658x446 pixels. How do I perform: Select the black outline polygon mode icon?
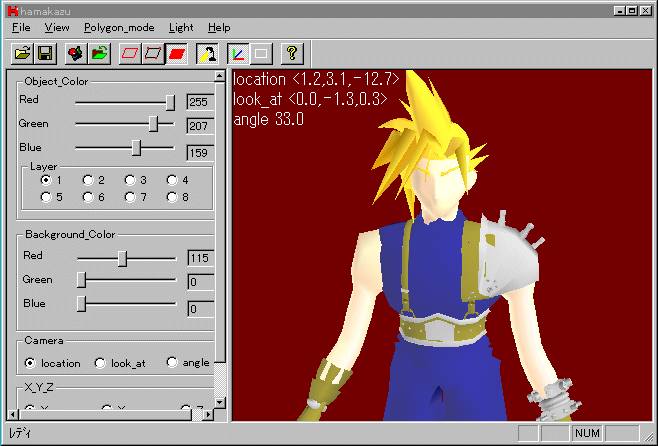[x=153, y=53]
